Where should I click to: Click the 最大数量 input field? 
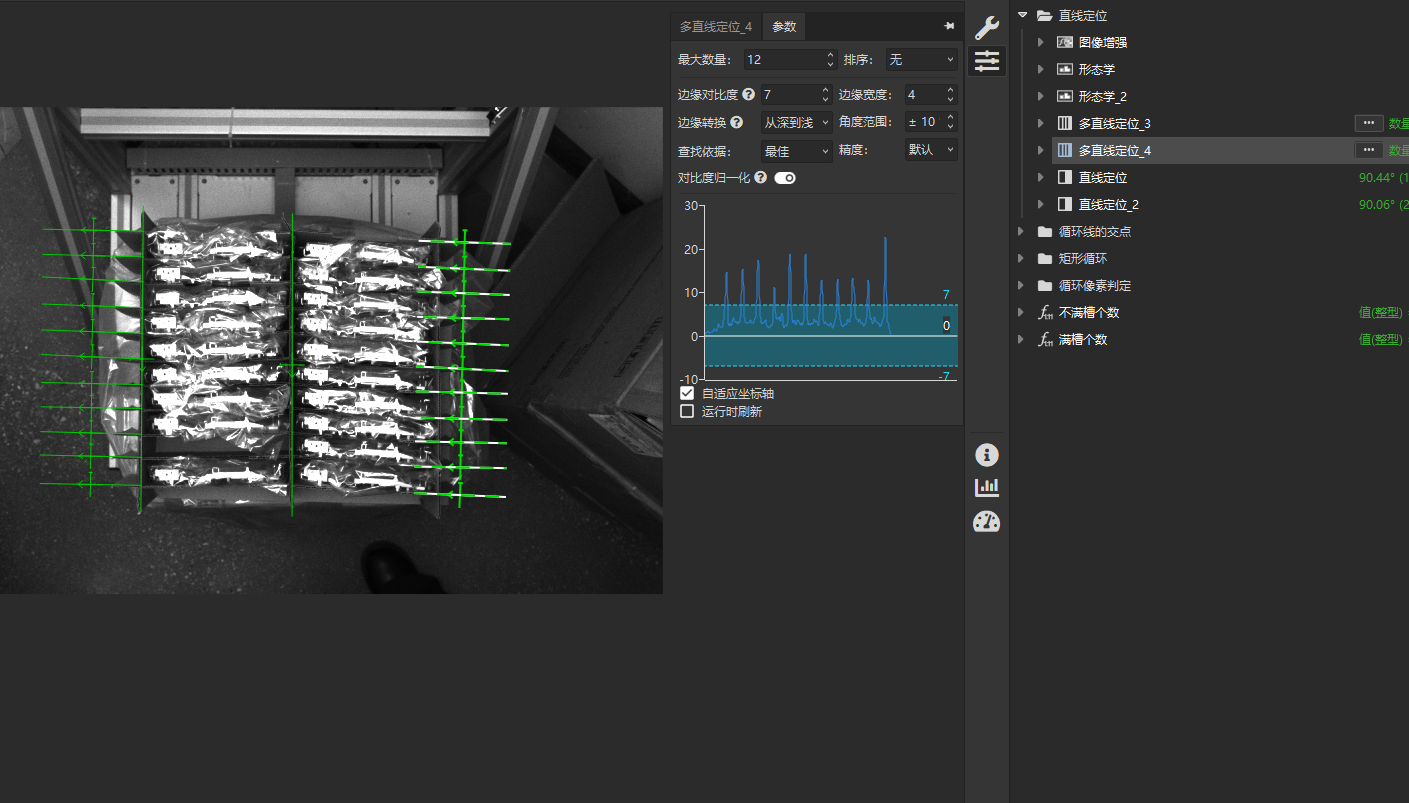pos(783,60)
